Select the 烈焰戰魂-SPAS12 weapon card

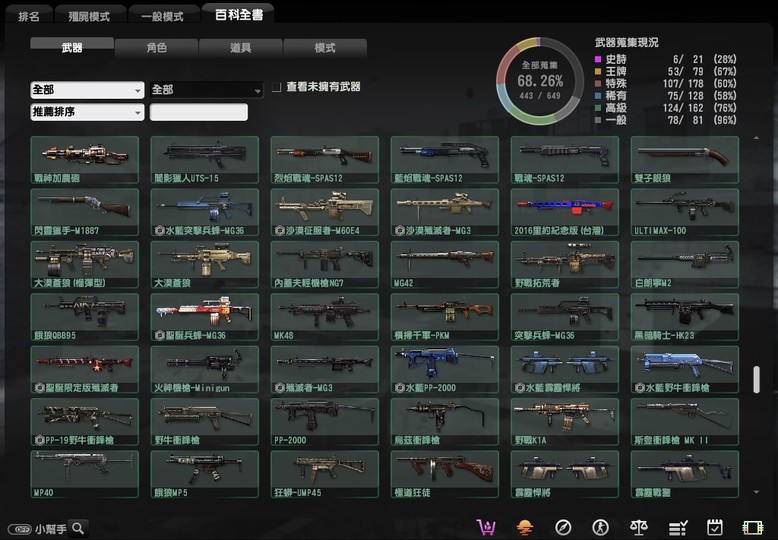[x=324, y=160]
